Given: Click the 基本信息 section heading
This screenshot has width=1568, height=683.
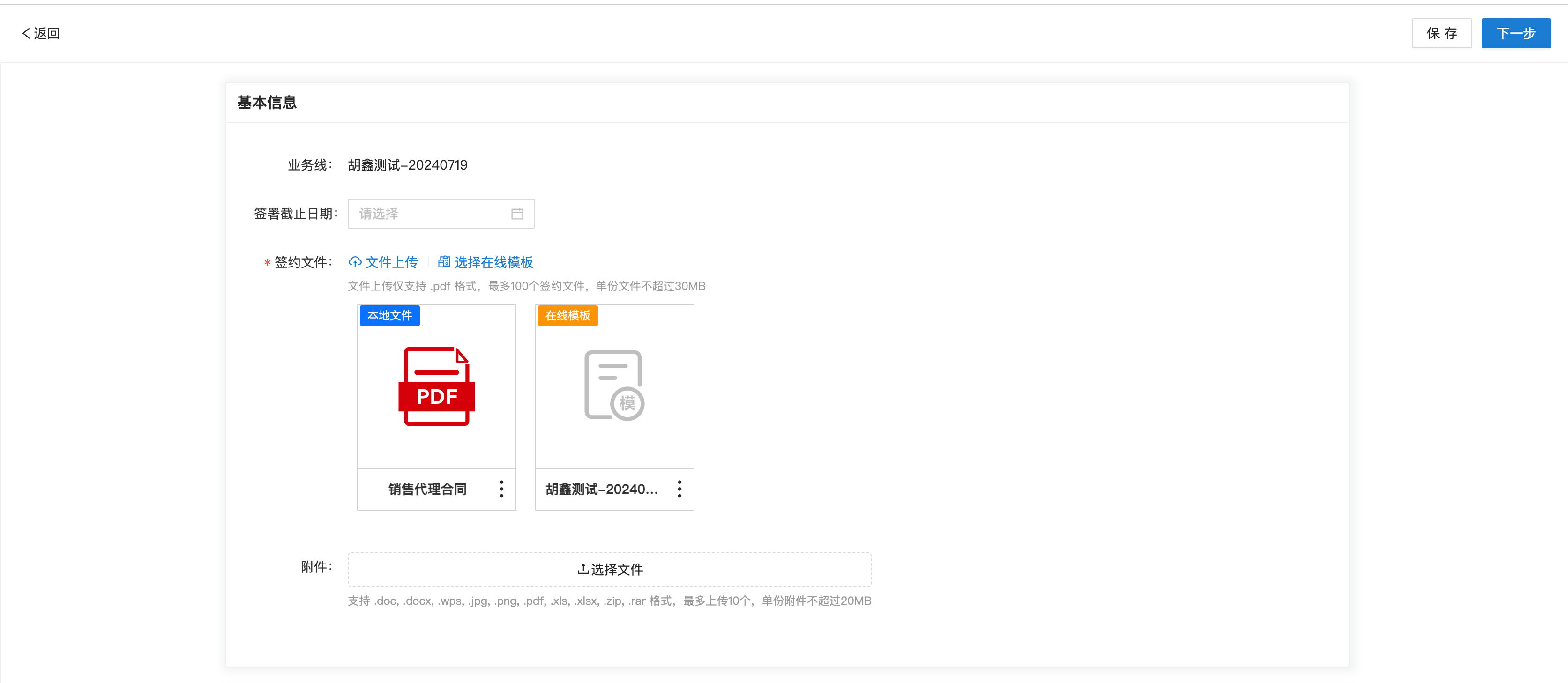Looking at the screenshot, I should pos(267,102).
